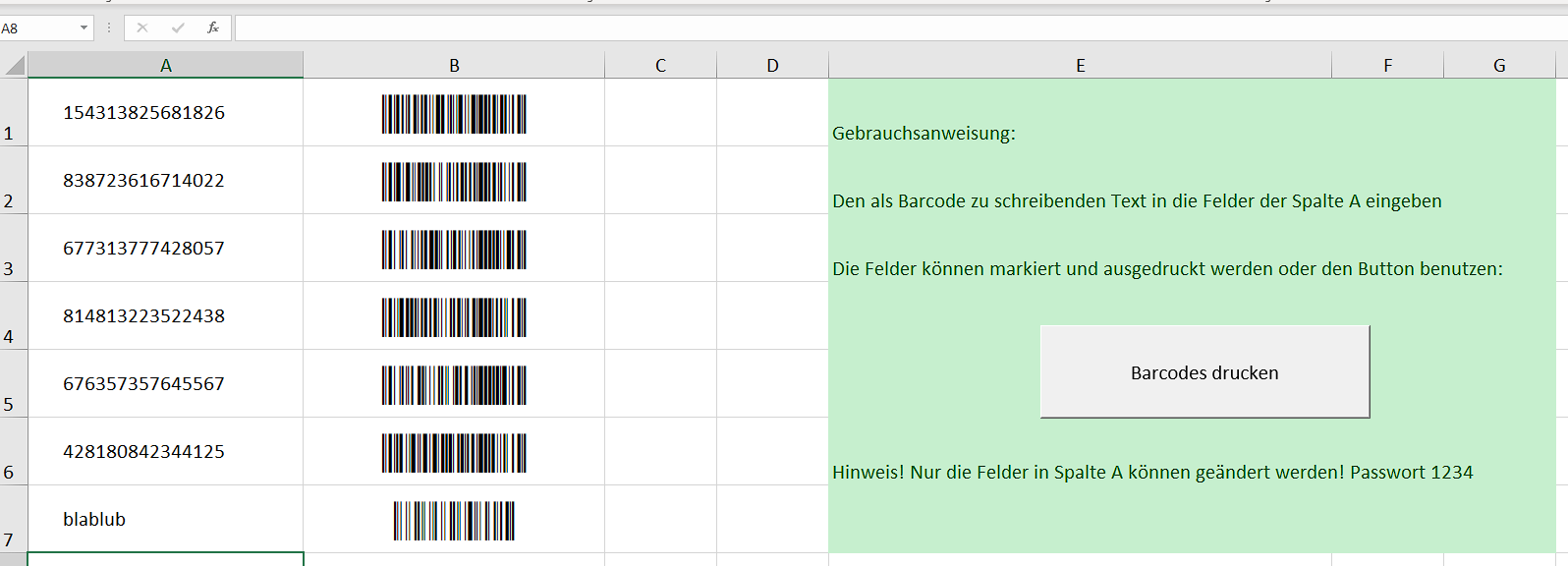This screenshot has width=1568, height=566.
Task: Open the Name Box dropdown arrow
Action: tap(84, 28)
